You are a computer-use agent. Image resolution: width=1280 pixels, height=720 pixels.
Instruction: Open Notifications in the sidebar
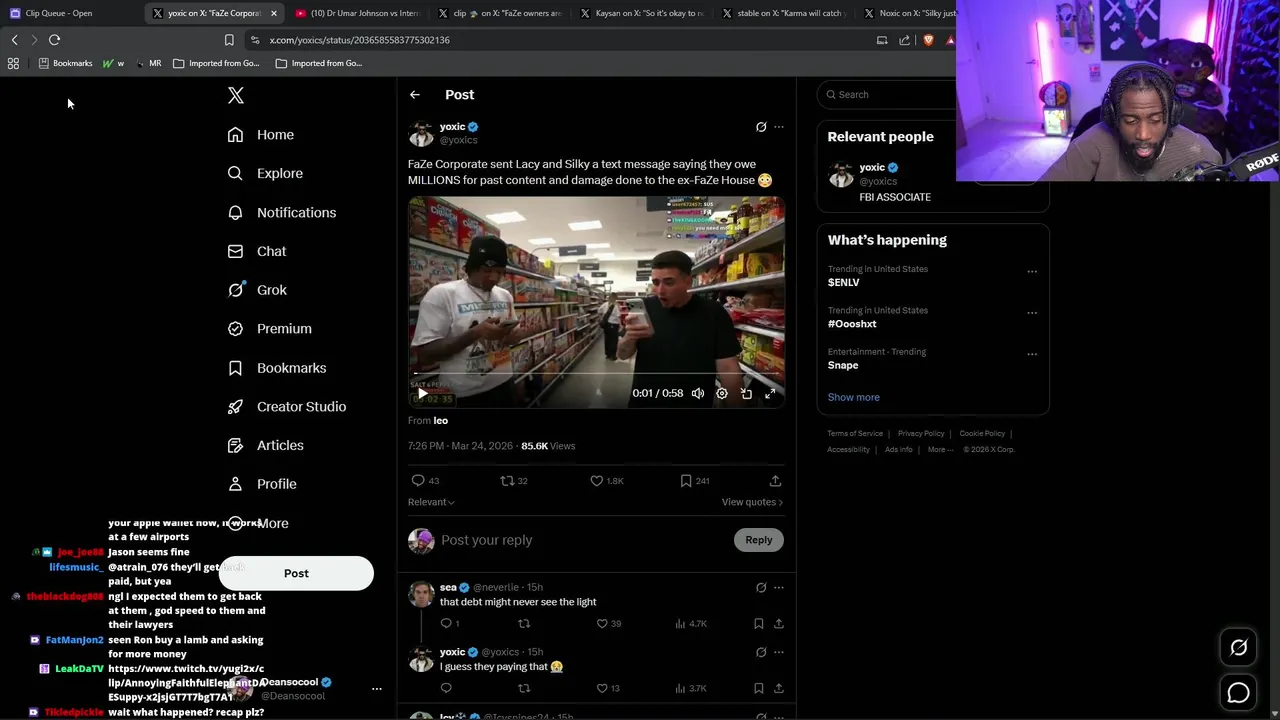pos(282,212)
